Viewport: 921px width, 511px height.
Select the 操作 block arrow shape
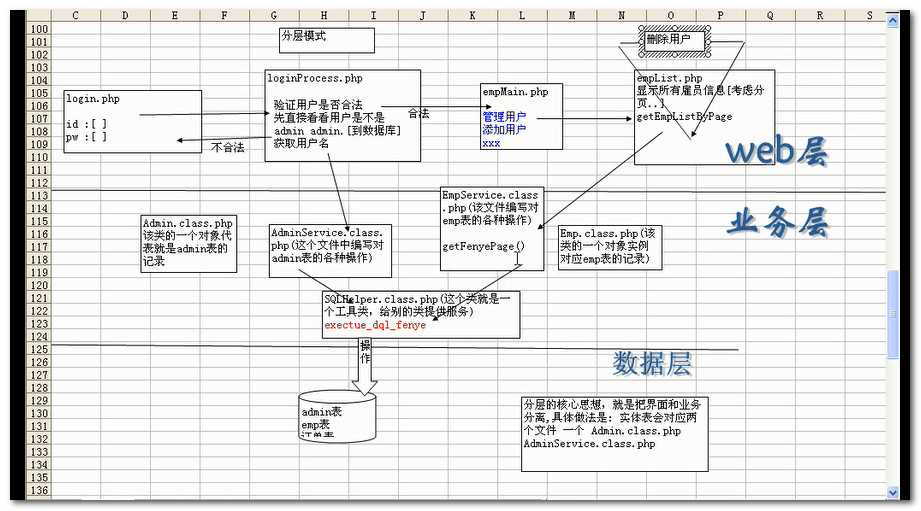(365, 367)
